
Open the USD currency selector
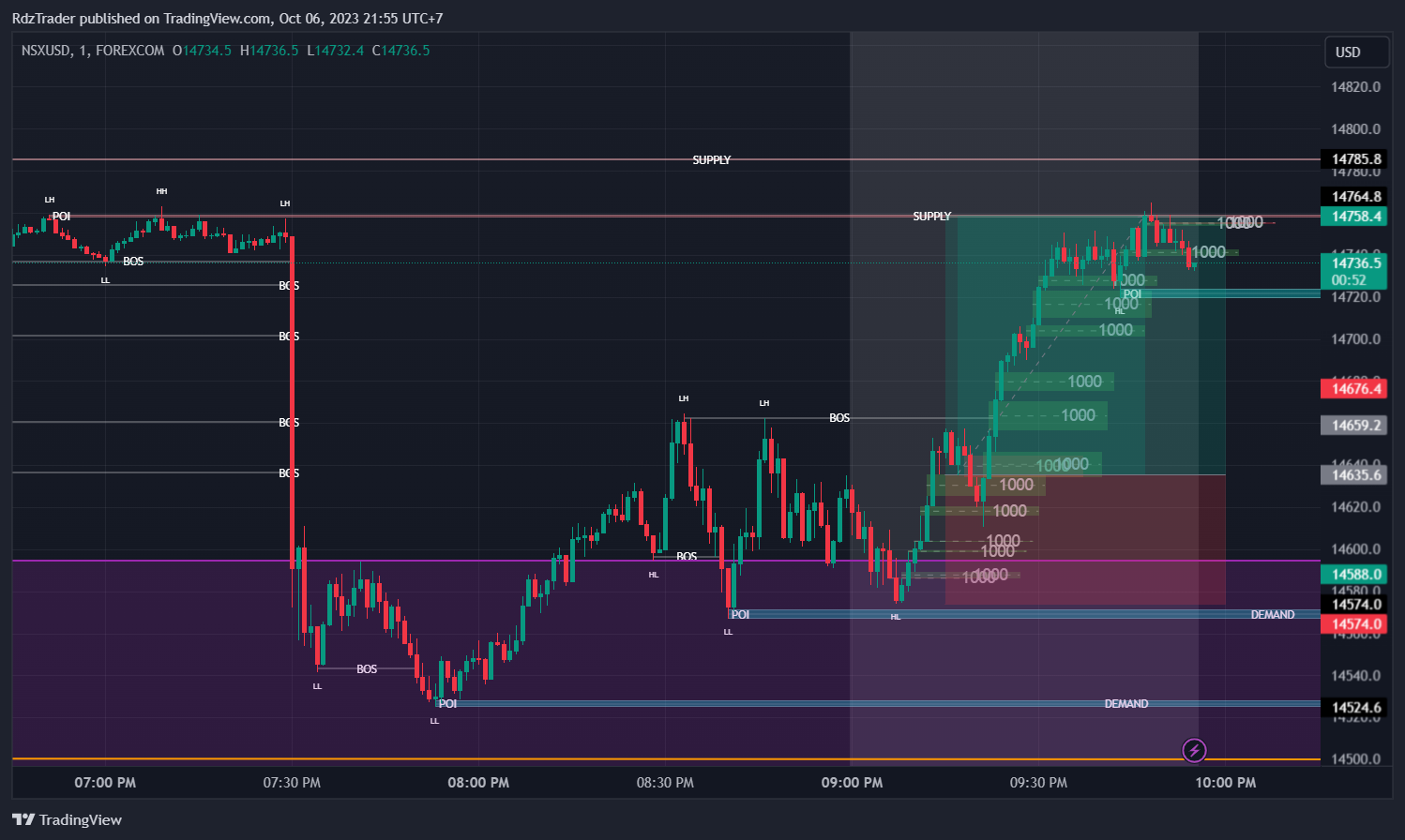click(1355, 52)
